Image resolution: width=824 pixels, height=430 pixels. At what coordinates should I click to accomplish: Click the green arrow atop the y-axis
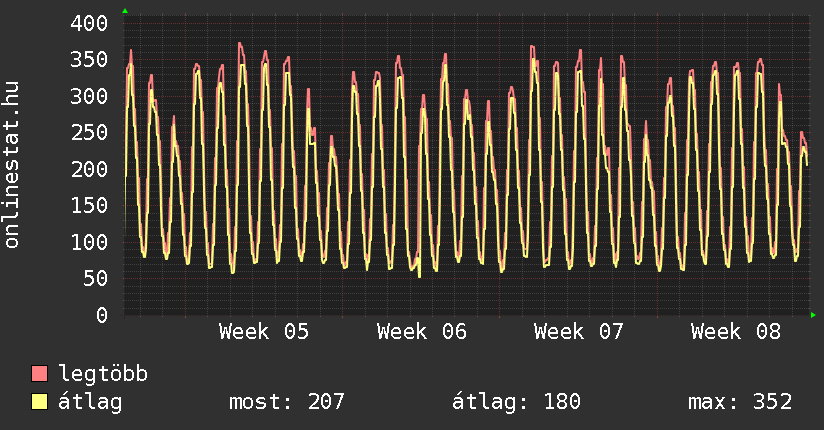pos(125,11)
